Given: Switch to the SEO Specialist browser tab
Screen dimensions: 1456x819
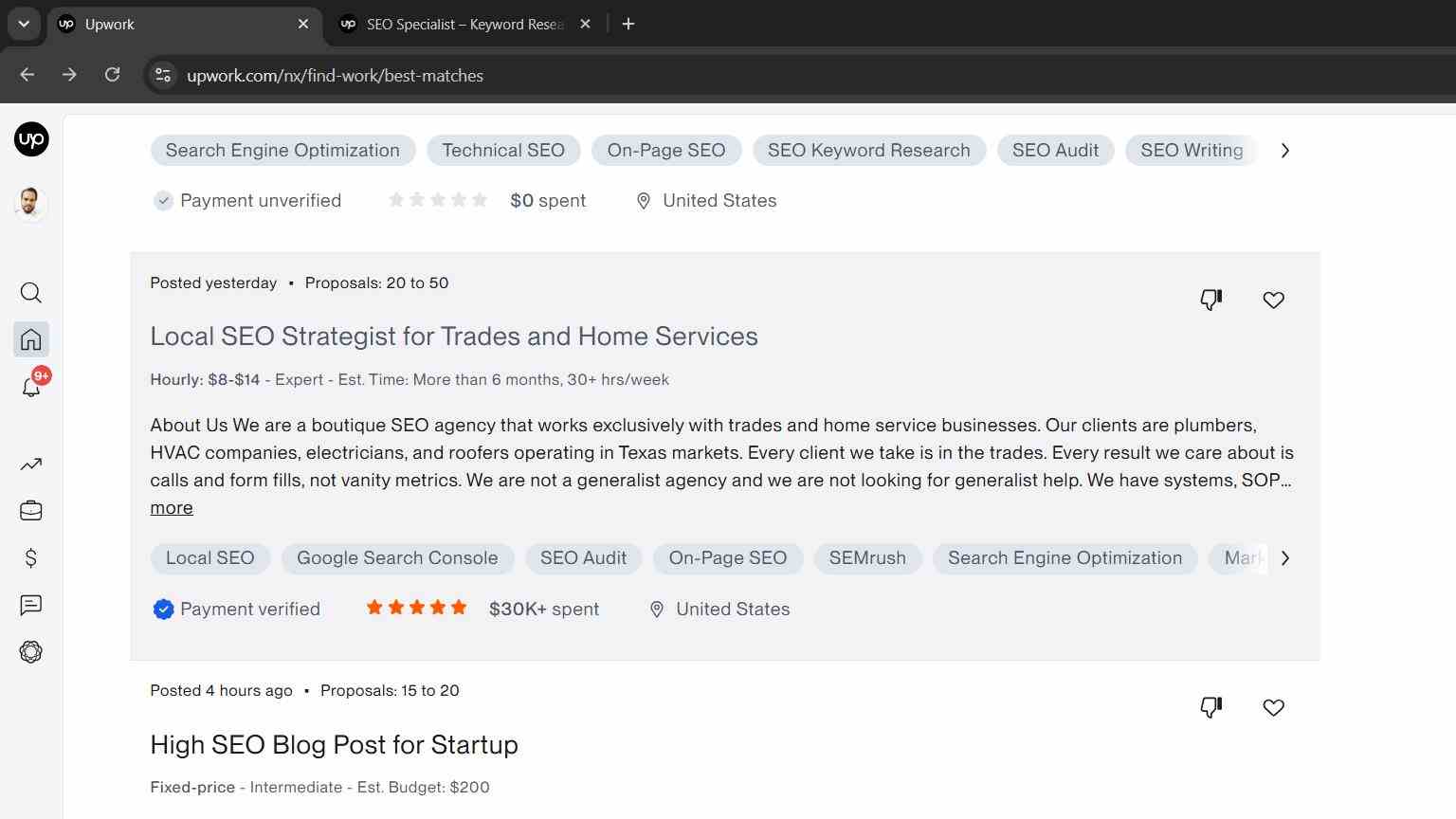Looking at the screenshot, I should [x=466, y=24].
